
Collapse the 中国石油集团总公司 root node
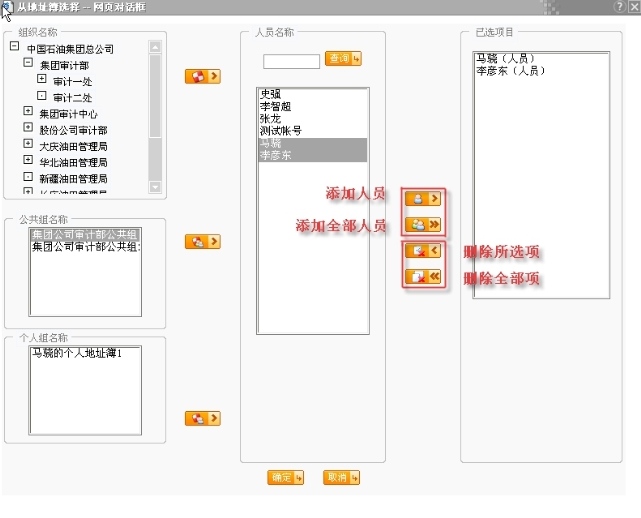click(13, 47)
